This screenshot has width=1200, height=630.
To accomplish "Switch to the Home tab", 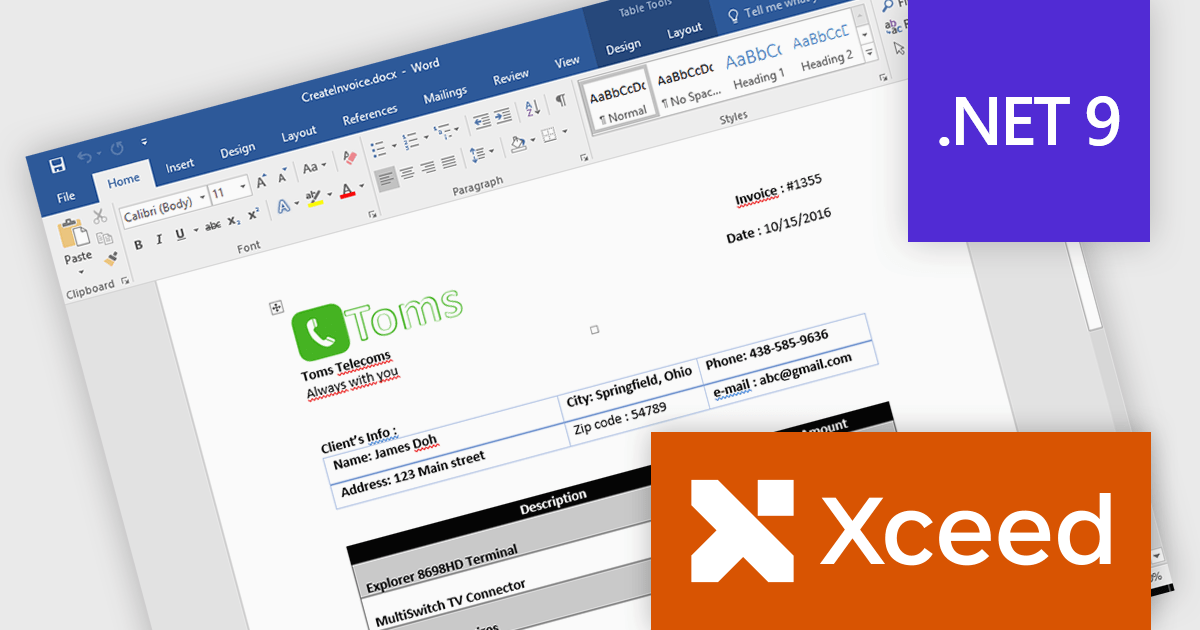I will 124,181.
